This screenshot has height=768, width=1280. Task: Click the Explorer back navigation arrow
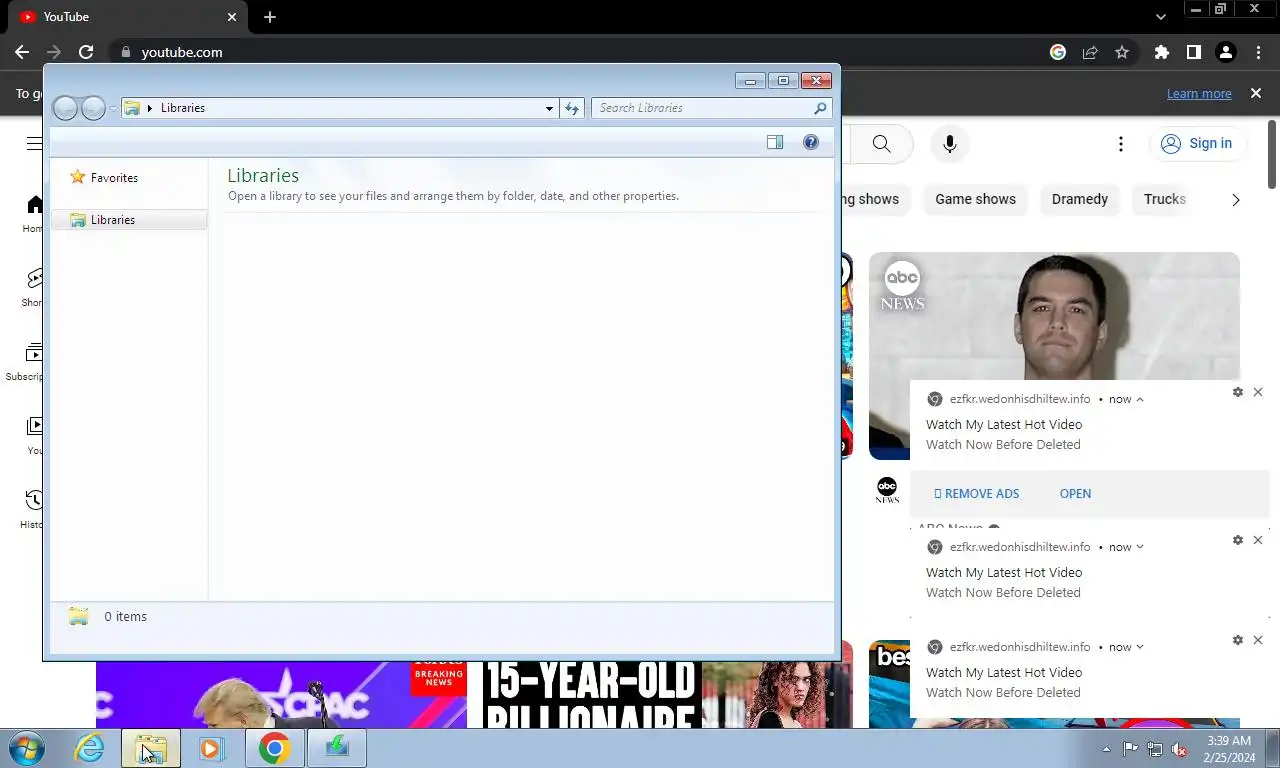65,108
